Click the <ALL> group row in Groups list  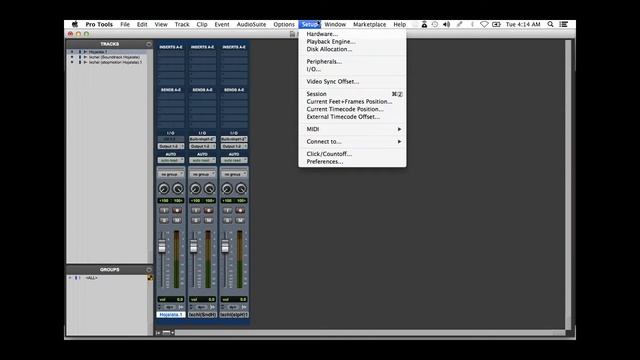point(107,278)
